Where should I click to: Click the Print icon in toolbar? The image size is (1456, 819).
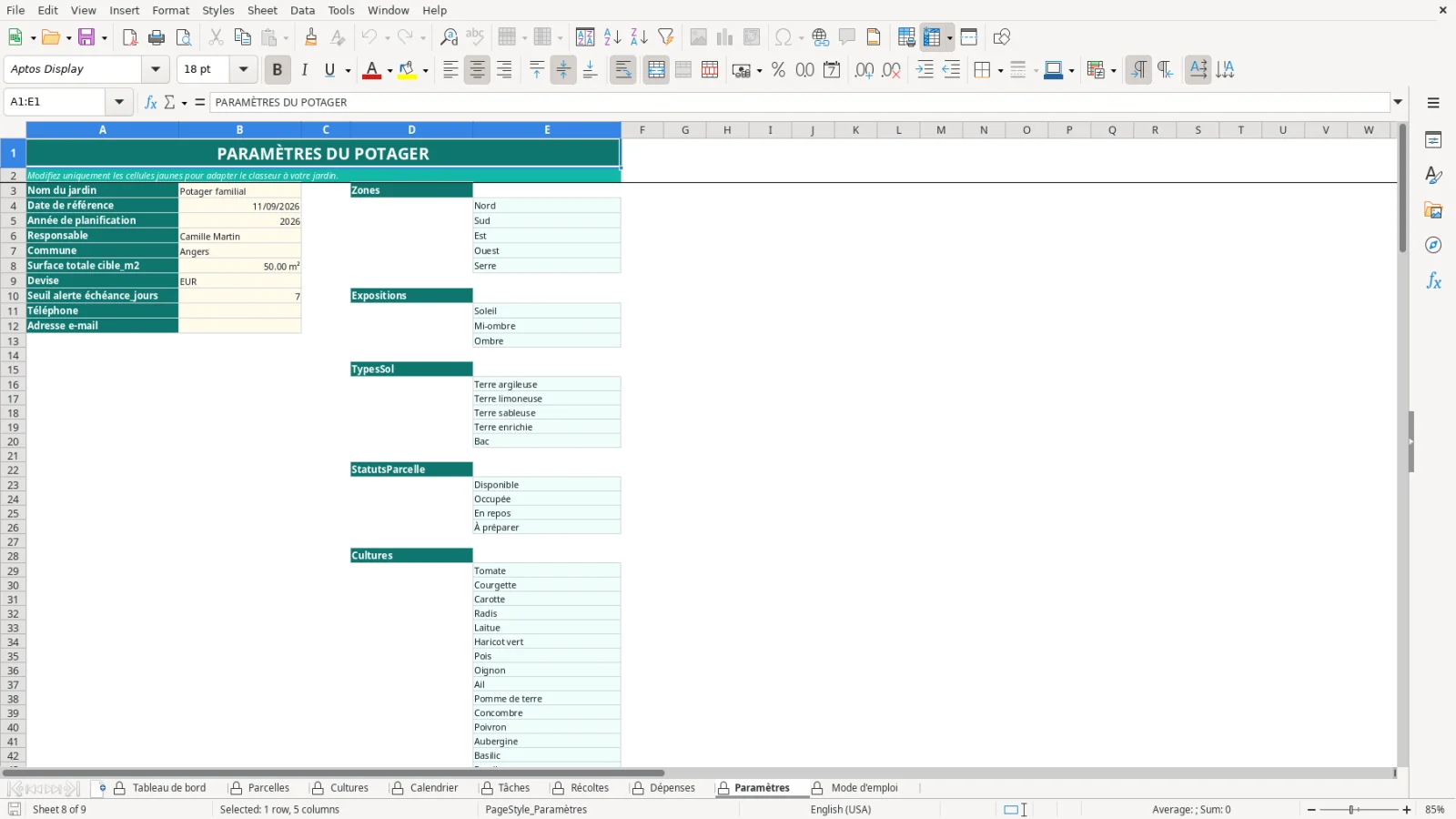157,37
